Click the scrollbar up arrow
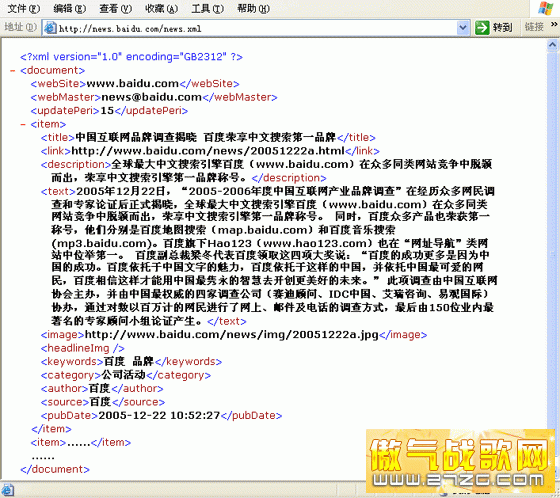This screenshot has width=560, height=498. pyautogui.click(x=552, y=45)
